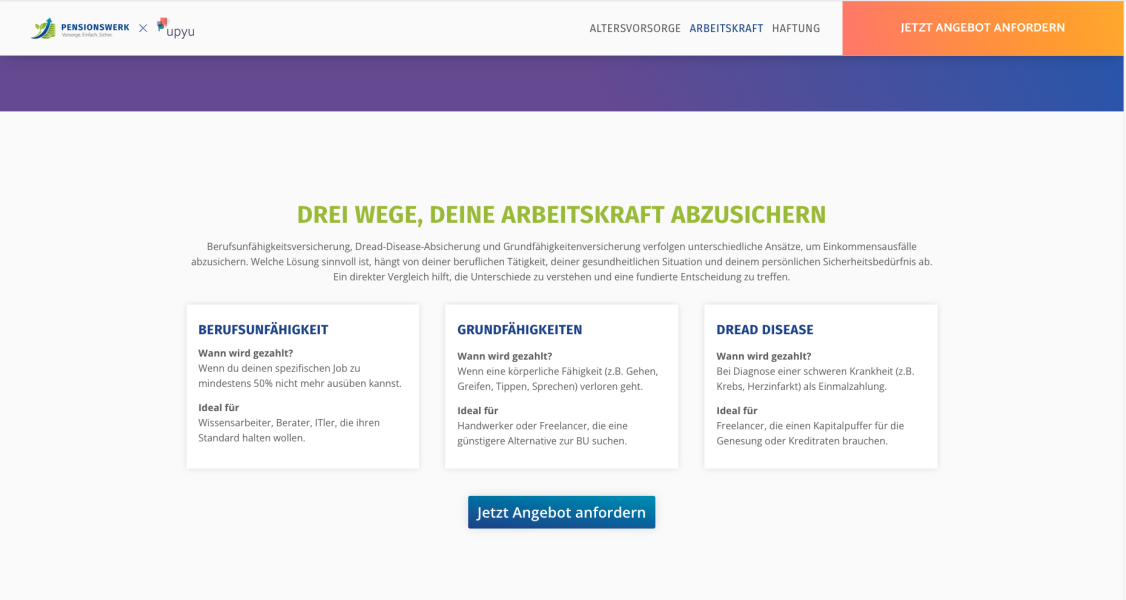This screenshot has height=600, width=1126.
Task: Click the intro paragraph below the main heading
Action: [561, 261]
